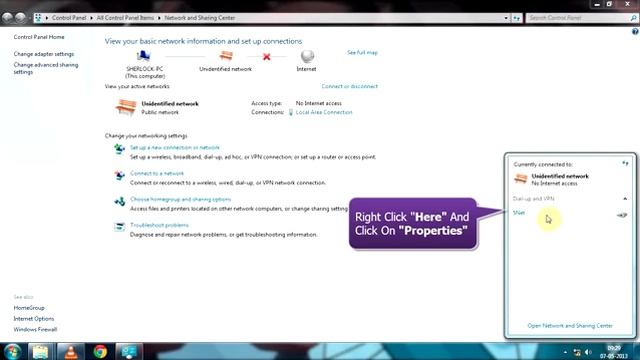Click Connect to a network link
Image resolution: width=640 pixels, height=360 pixels.
[157, 173]
